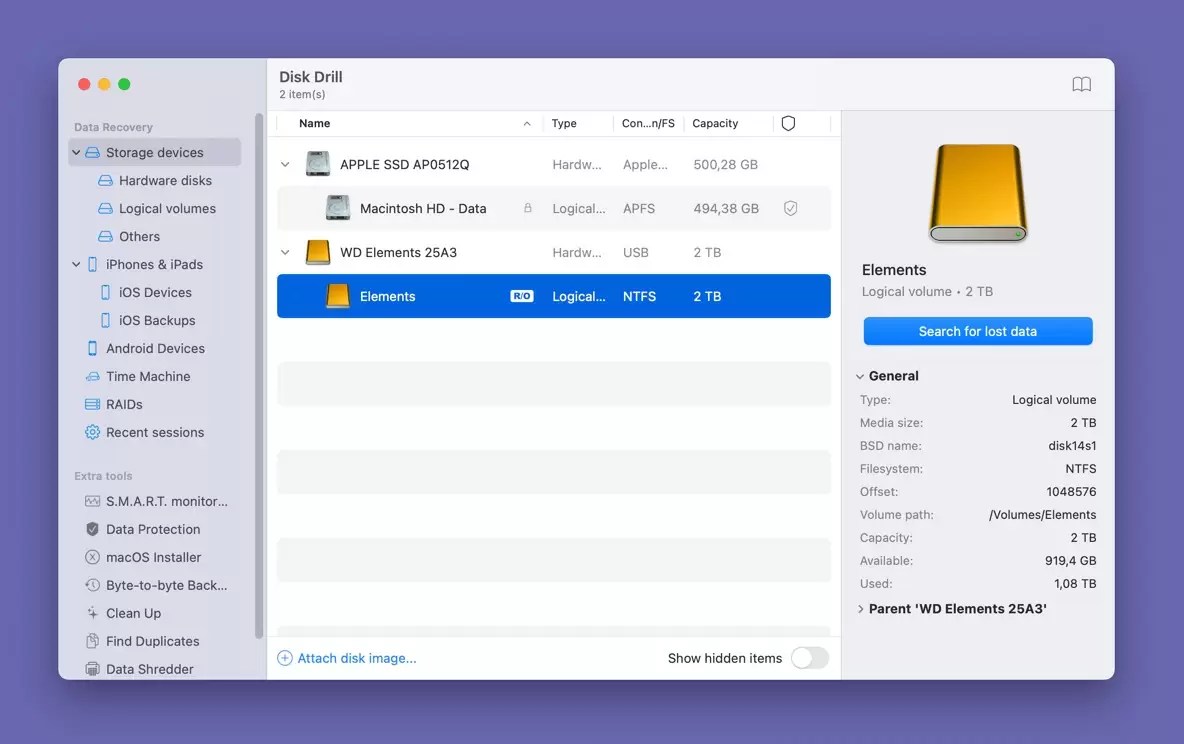Sort by Capacity column header
The height and width of the screenshot is (744, 1184).
coord(715,123)
